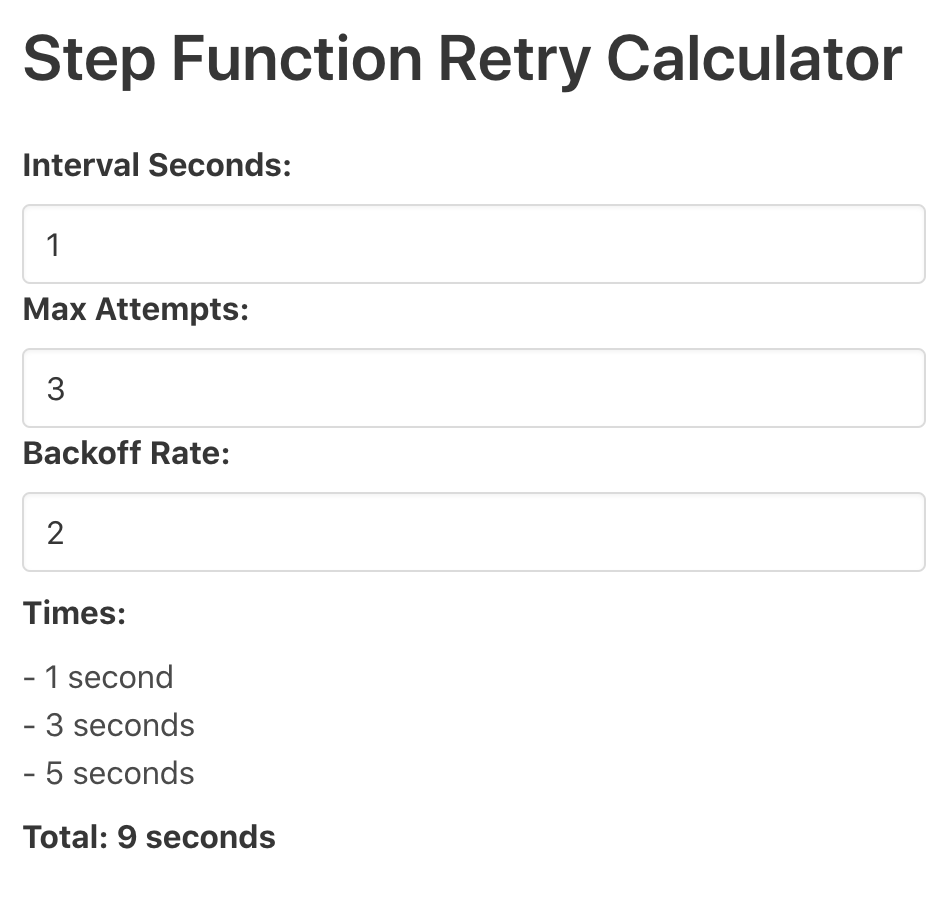Focus the Backoff Rate input field
Image resolution: width=948 pixels, height=912 pixels.
click(x=474, y=532)
